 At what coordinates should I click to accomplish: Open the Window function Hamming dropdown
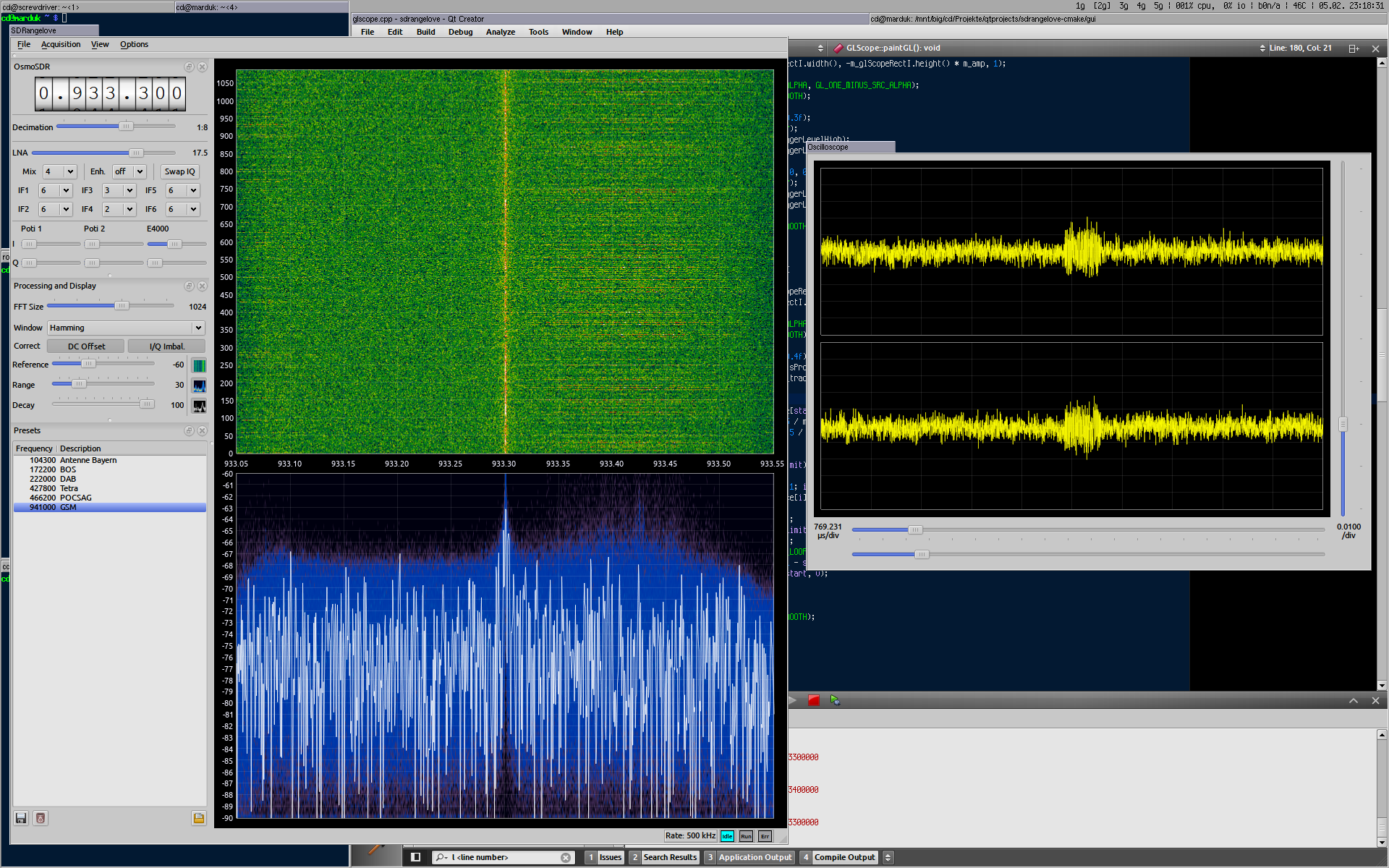pyautogui.click(x=126, y=328)
